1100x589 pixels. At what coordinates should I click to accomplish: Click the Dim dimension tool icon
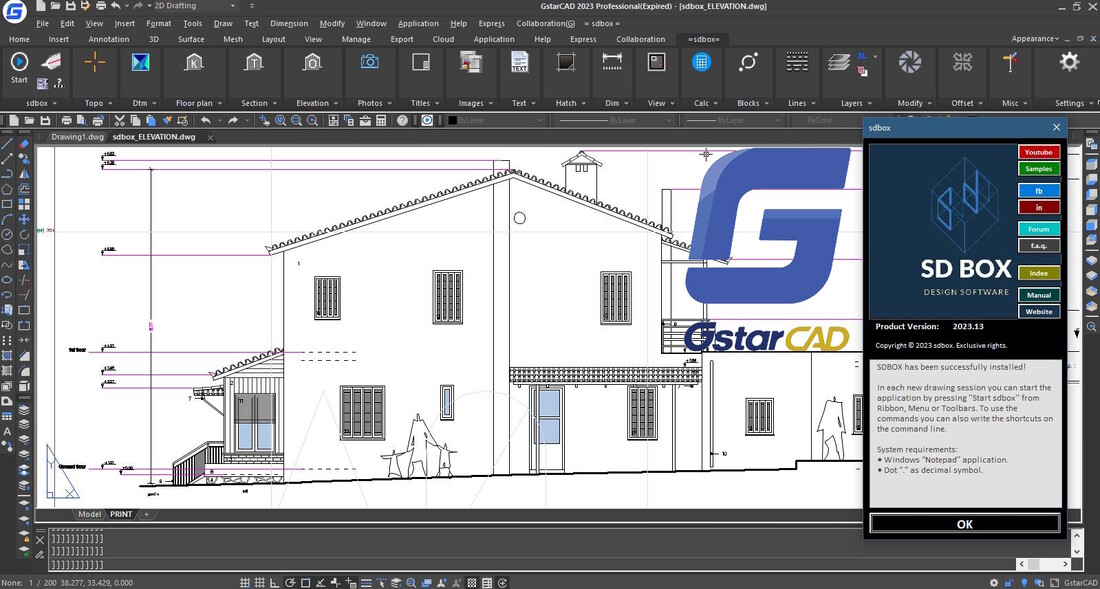pyautogui.click(x=611, y=62)
